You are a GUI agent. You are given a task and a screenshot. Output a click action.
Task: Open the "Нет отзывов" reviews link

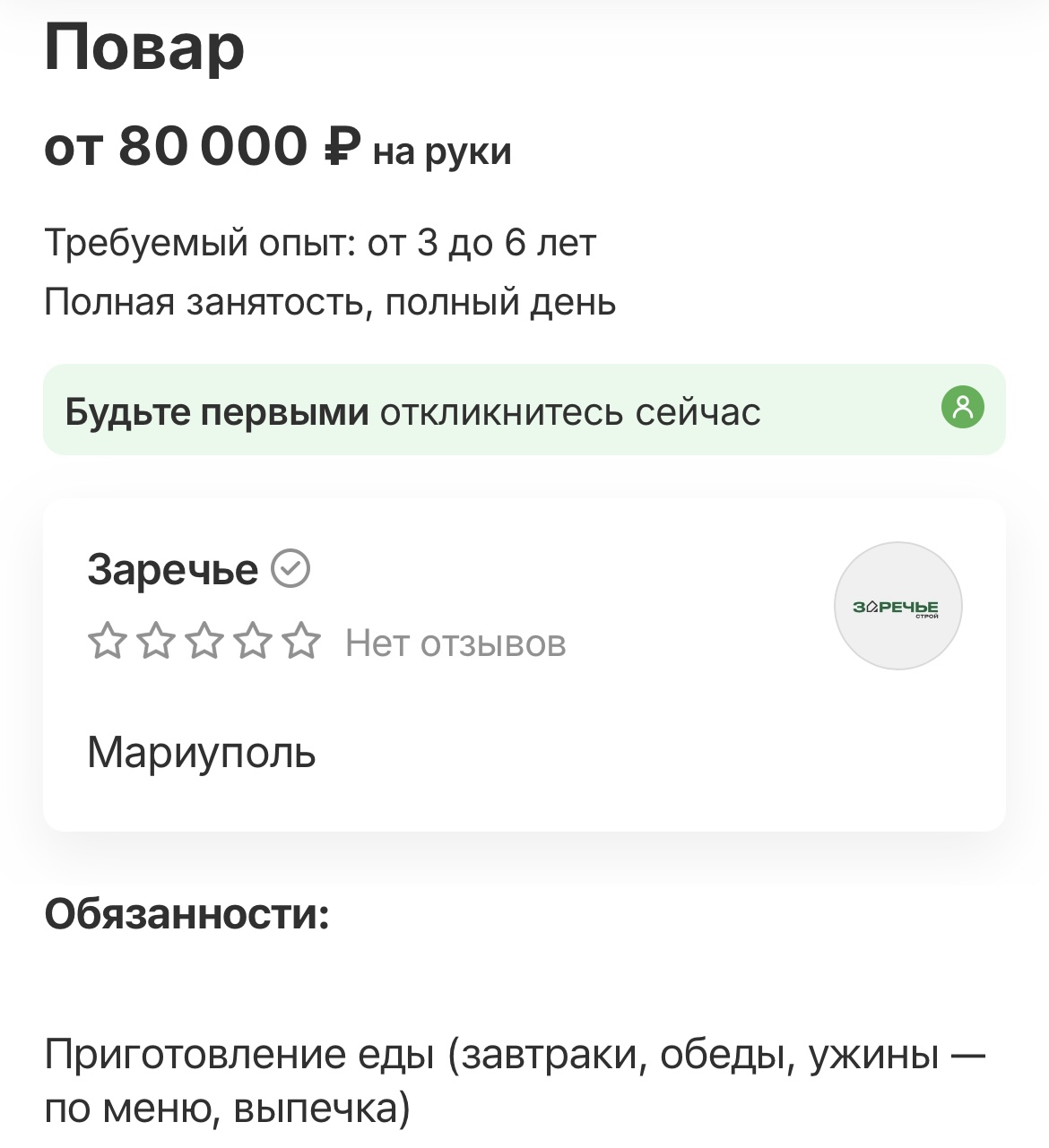coord(455,643)
